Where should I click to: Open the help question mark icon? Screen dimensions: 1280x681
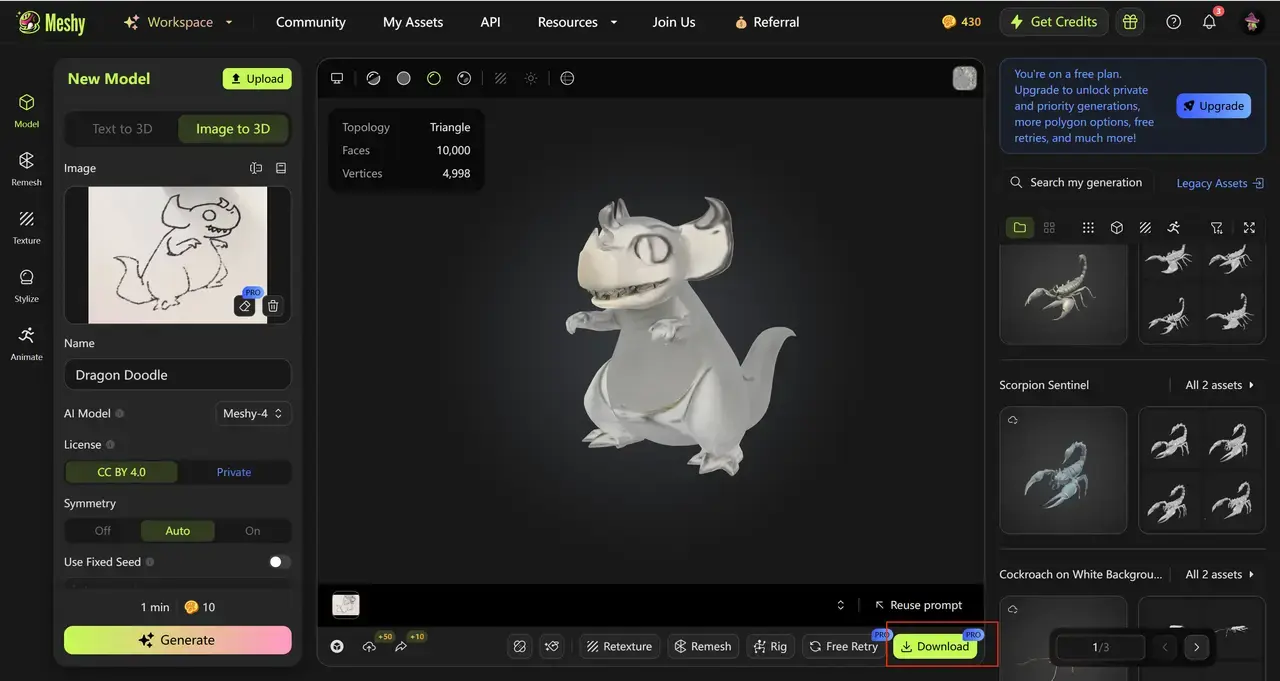point(1174,22)
